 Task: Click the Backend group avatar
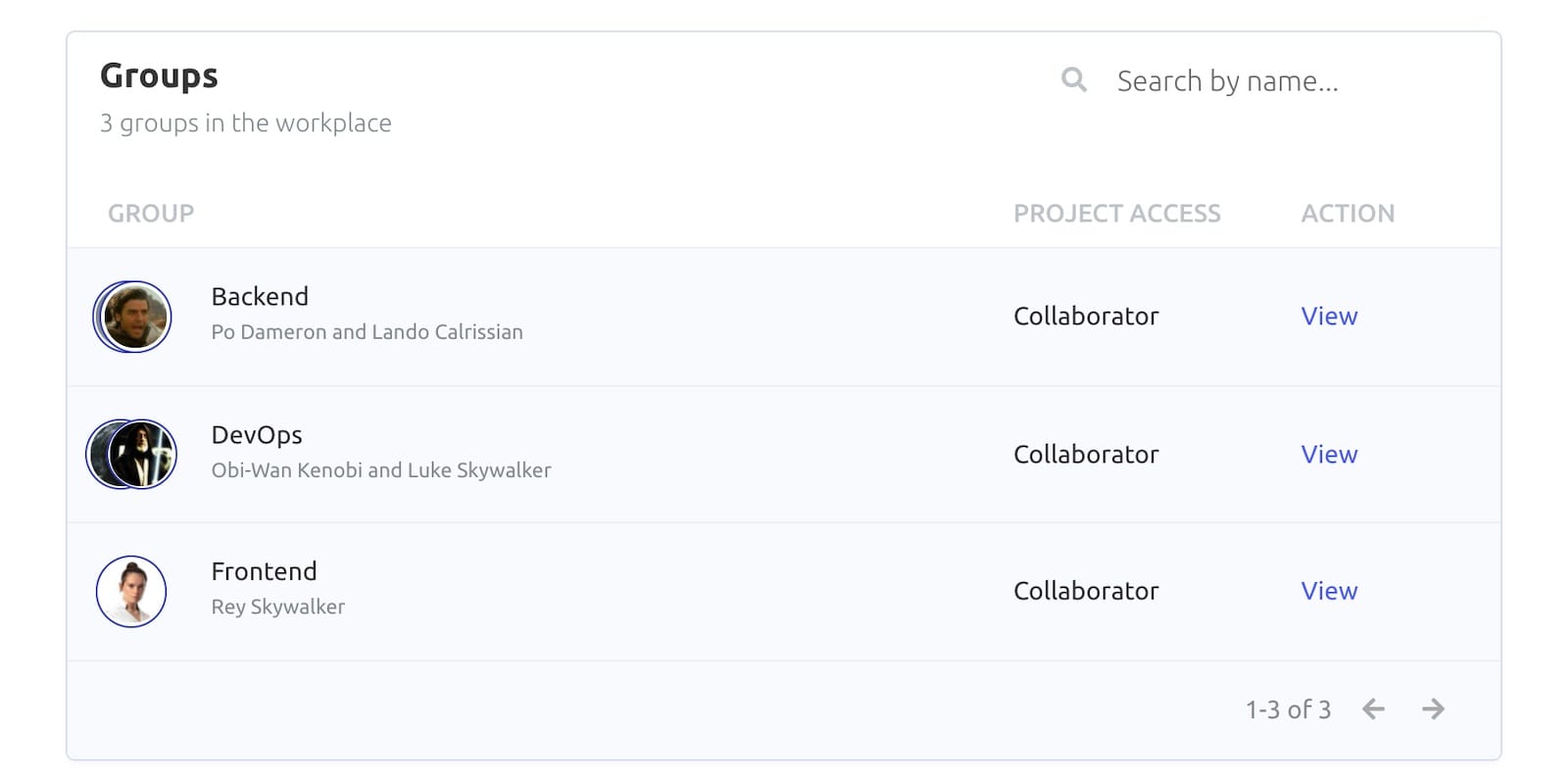[133, 317]
